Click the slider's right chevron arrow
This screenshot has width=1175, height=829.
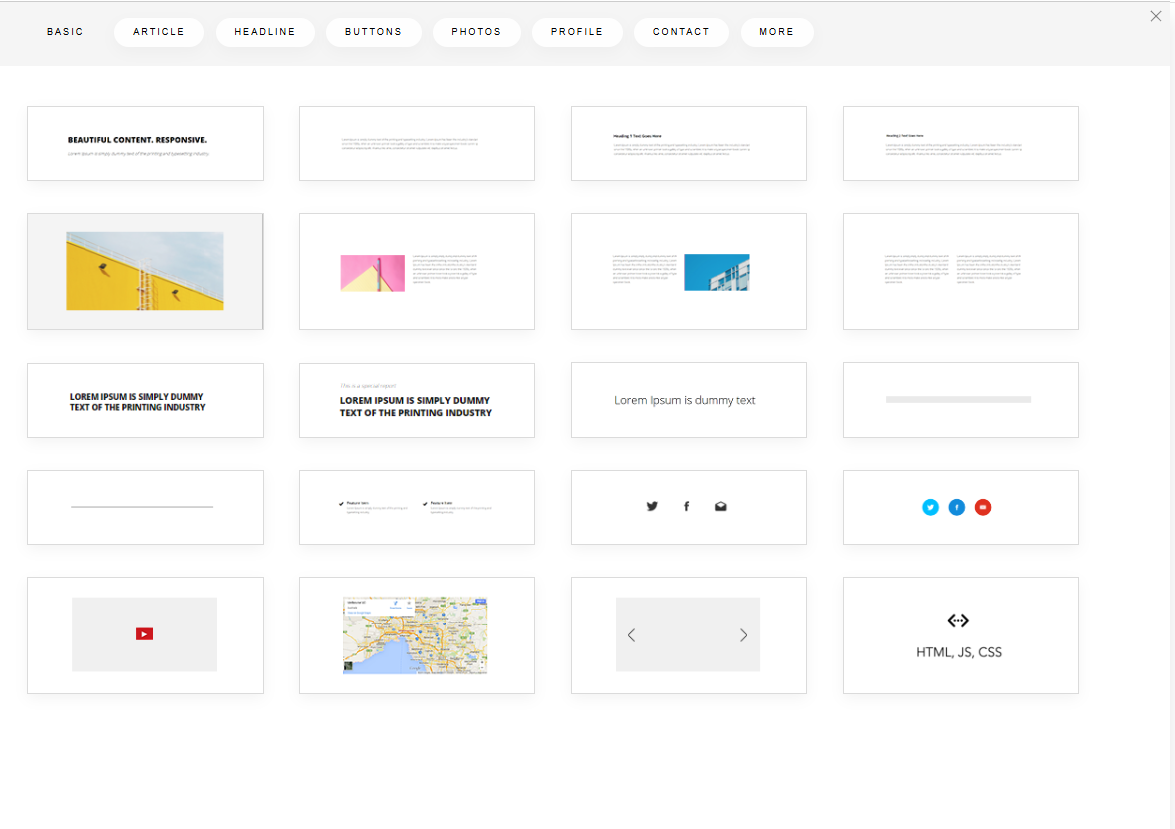[x=743, y=635]
